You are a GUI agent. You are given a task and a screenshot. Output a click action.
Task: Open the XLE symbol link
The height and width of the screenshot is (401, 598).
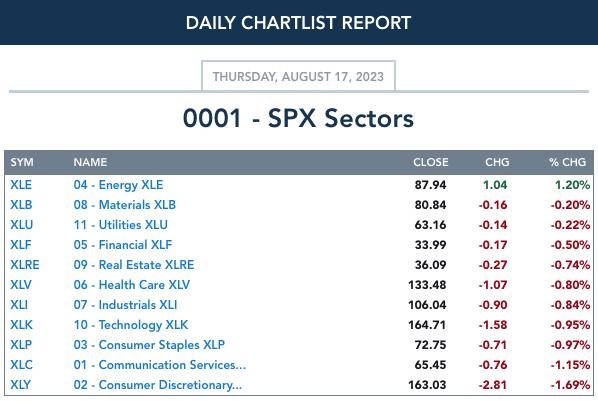[x=21, y=185]
